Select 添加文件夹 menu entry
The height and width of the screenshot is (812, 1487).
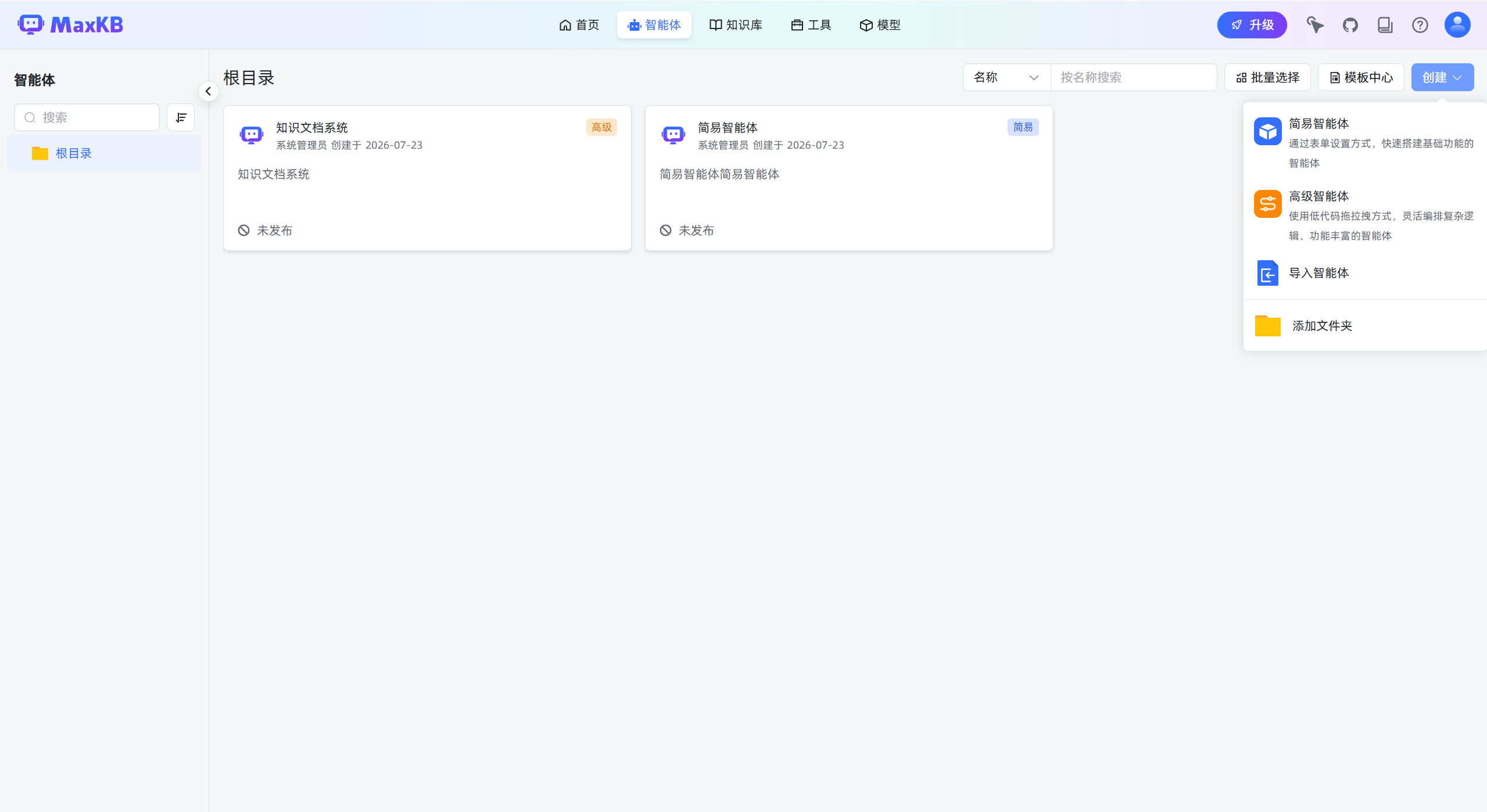[x=1364, y=326]
